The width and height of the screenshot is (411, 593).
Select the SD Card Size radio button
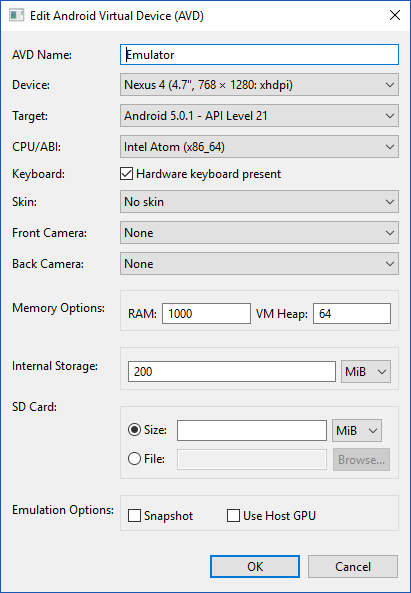click(x=134, y=430)
